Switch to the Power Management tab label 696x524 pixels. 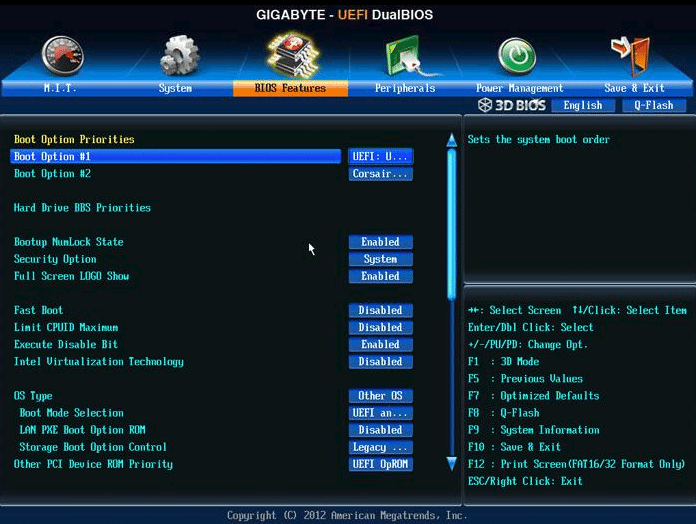point(519,88)
